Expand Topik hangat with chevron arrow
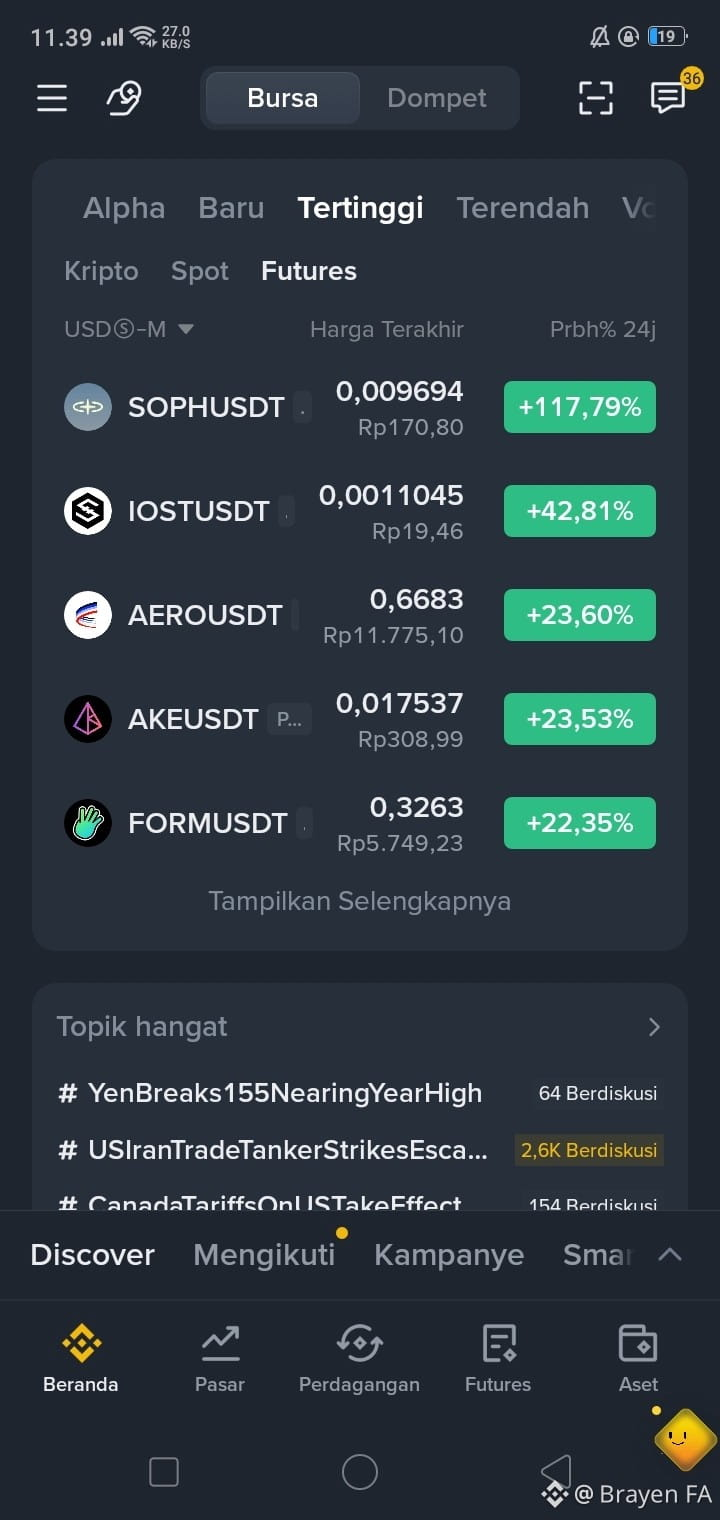The image size is (720, 1520). [654, 1027]
